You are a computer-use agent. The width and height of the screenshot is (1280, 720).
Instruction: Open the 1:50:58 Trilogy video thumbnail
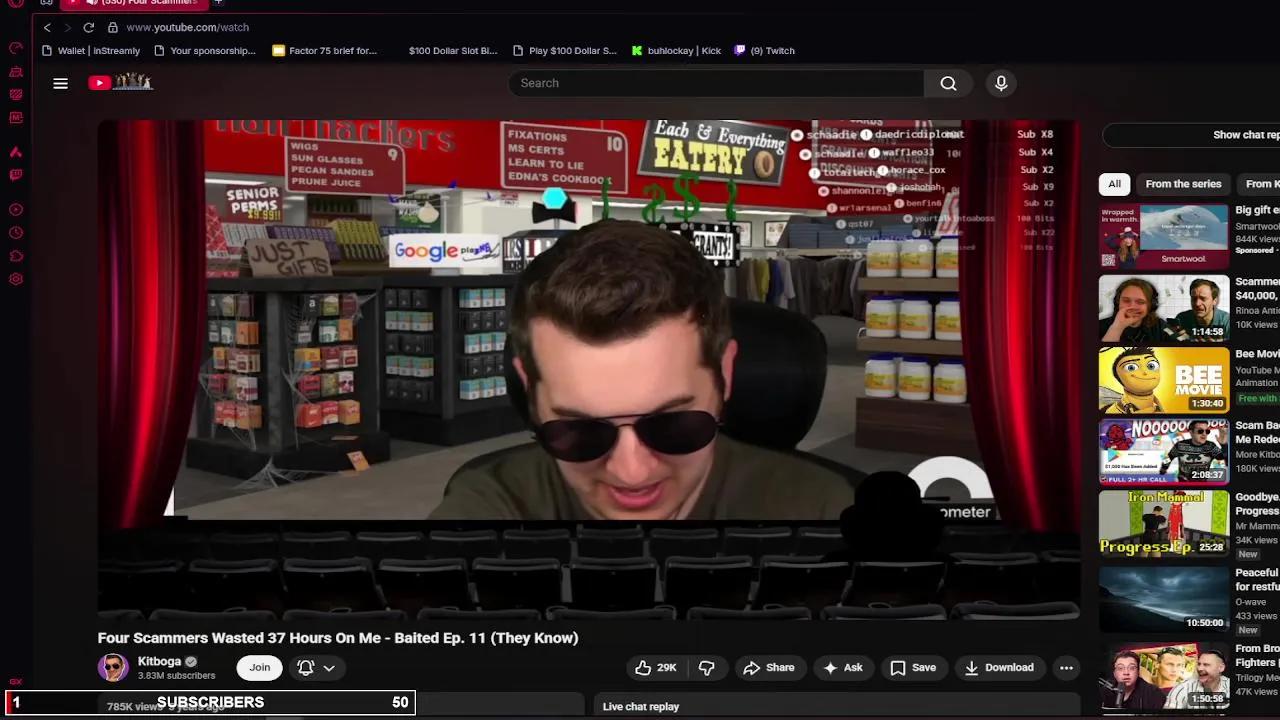pyautogui.click(x=1164, y=675)
